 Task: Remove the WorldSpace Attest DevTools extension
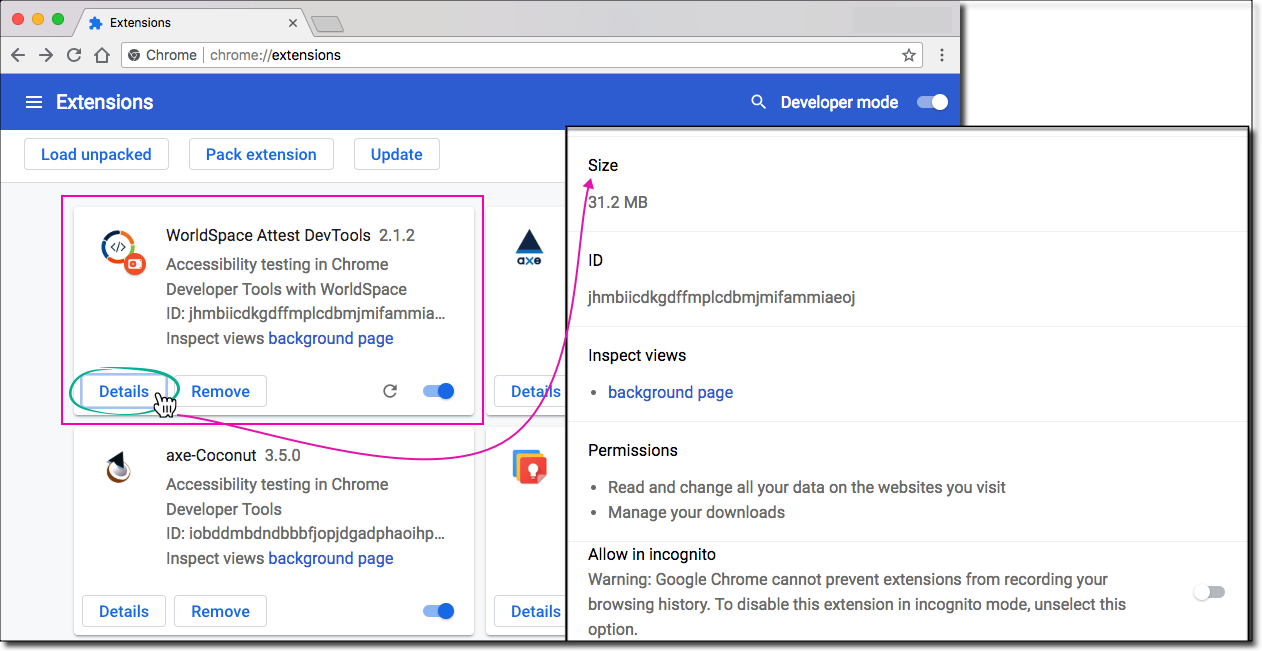(220, 391)
